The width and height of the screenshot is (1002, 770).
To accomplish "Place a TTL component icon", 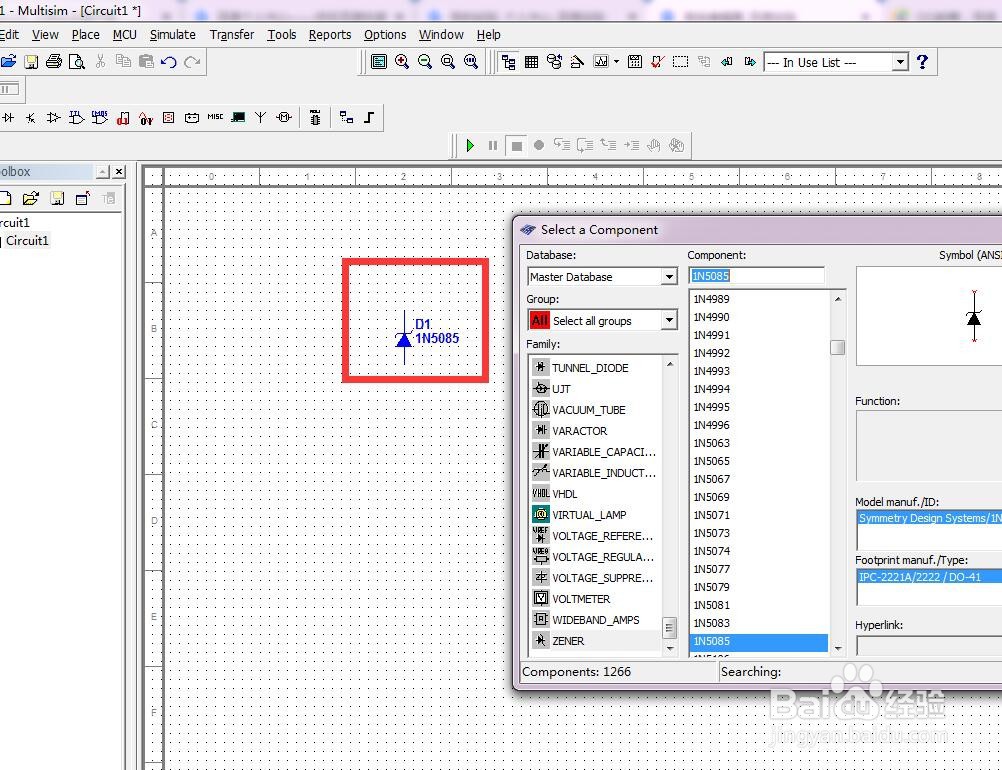I will [77, 118].
